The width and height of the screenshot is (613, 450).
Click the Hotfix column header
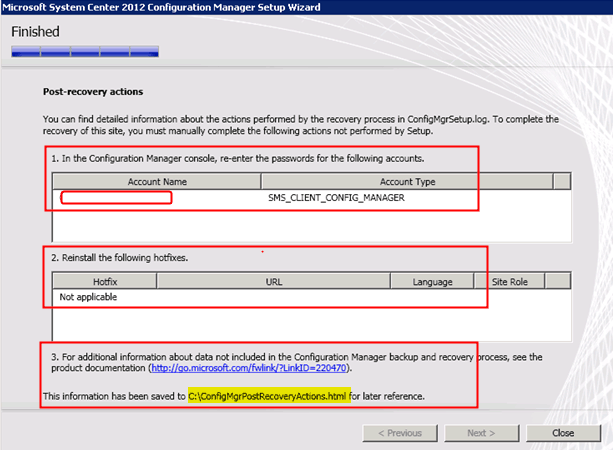[x=105, y=281]
